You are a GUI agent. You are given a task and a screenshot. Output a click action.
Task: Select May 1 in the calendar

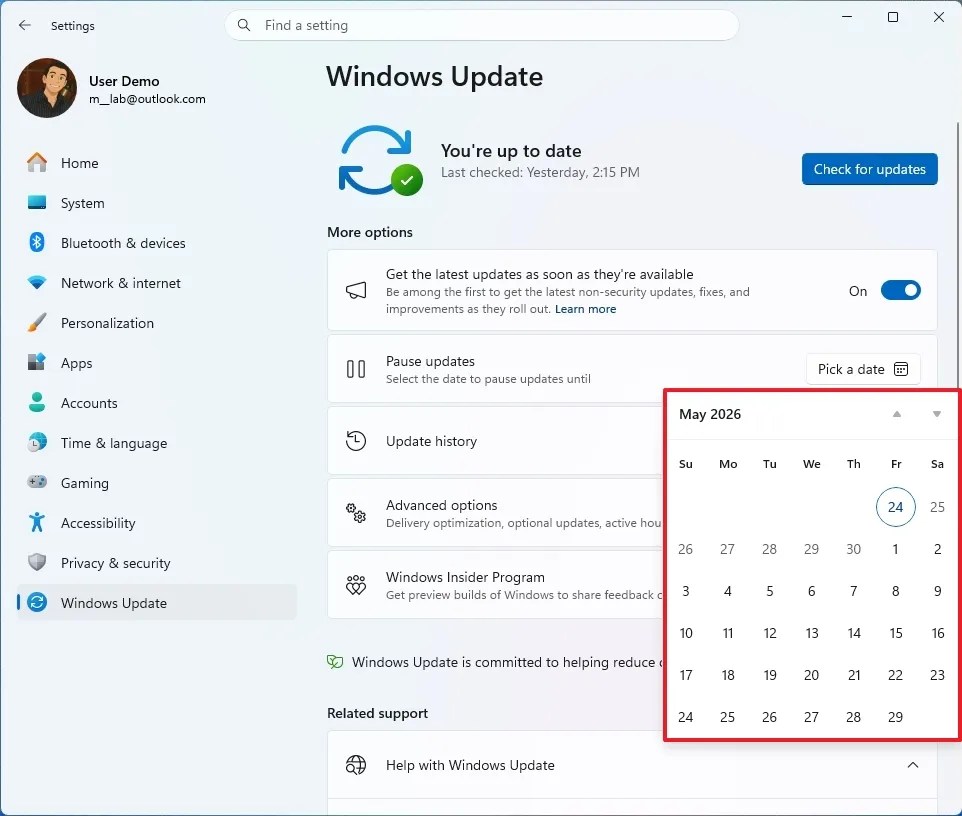[x=895, y=549]
